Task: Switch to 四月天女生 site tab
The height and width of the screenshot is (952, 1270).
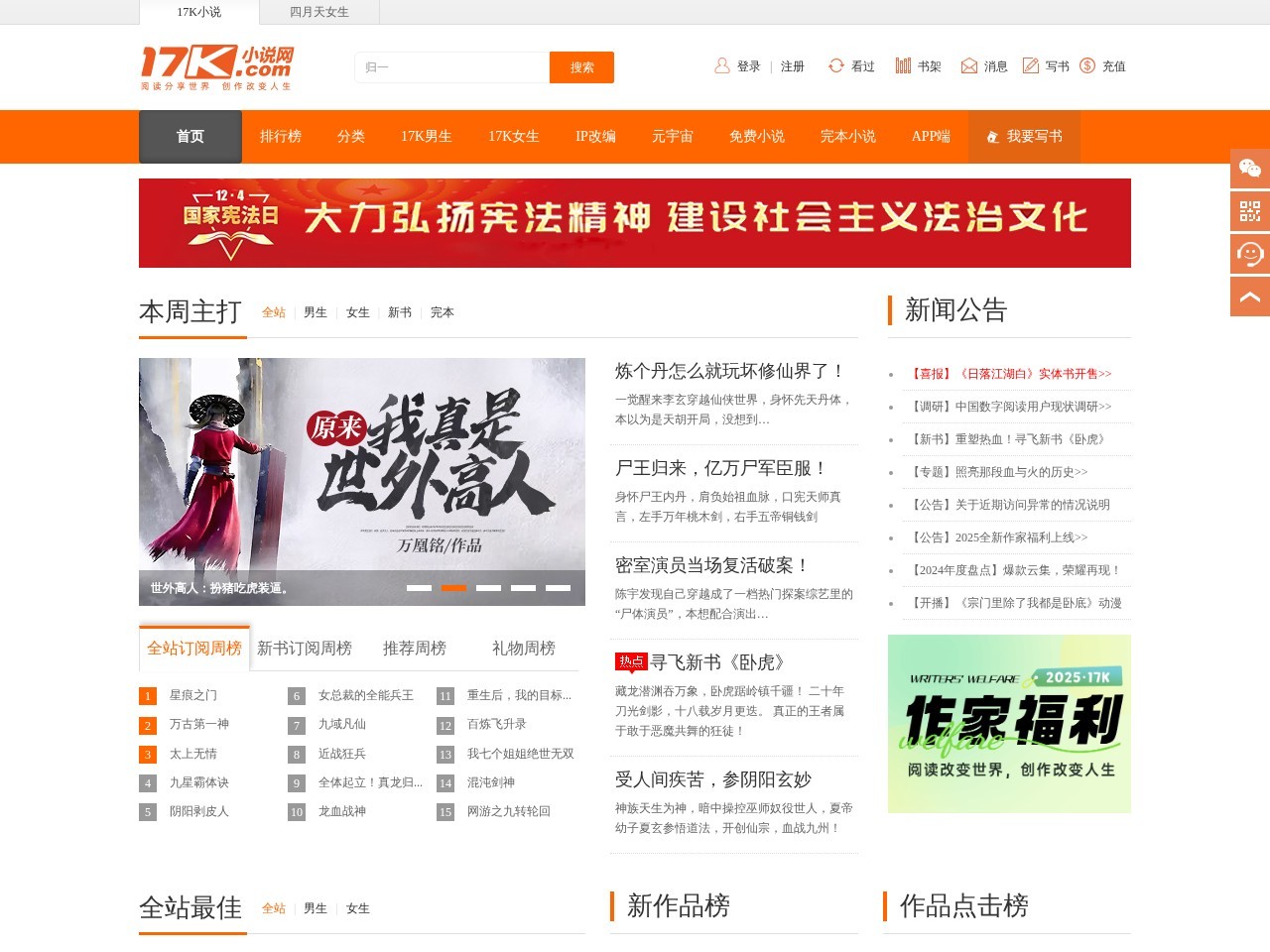Action: click(x=318, y=12)
